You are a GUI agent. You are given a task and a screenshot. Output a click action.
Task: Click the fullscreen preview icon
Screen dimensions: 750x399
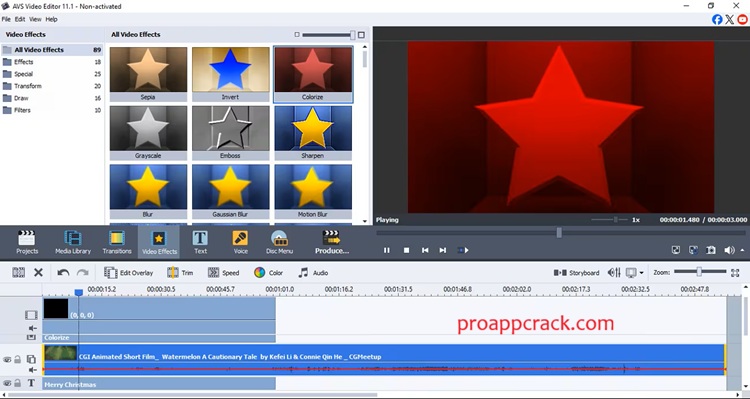pos(676,250)
